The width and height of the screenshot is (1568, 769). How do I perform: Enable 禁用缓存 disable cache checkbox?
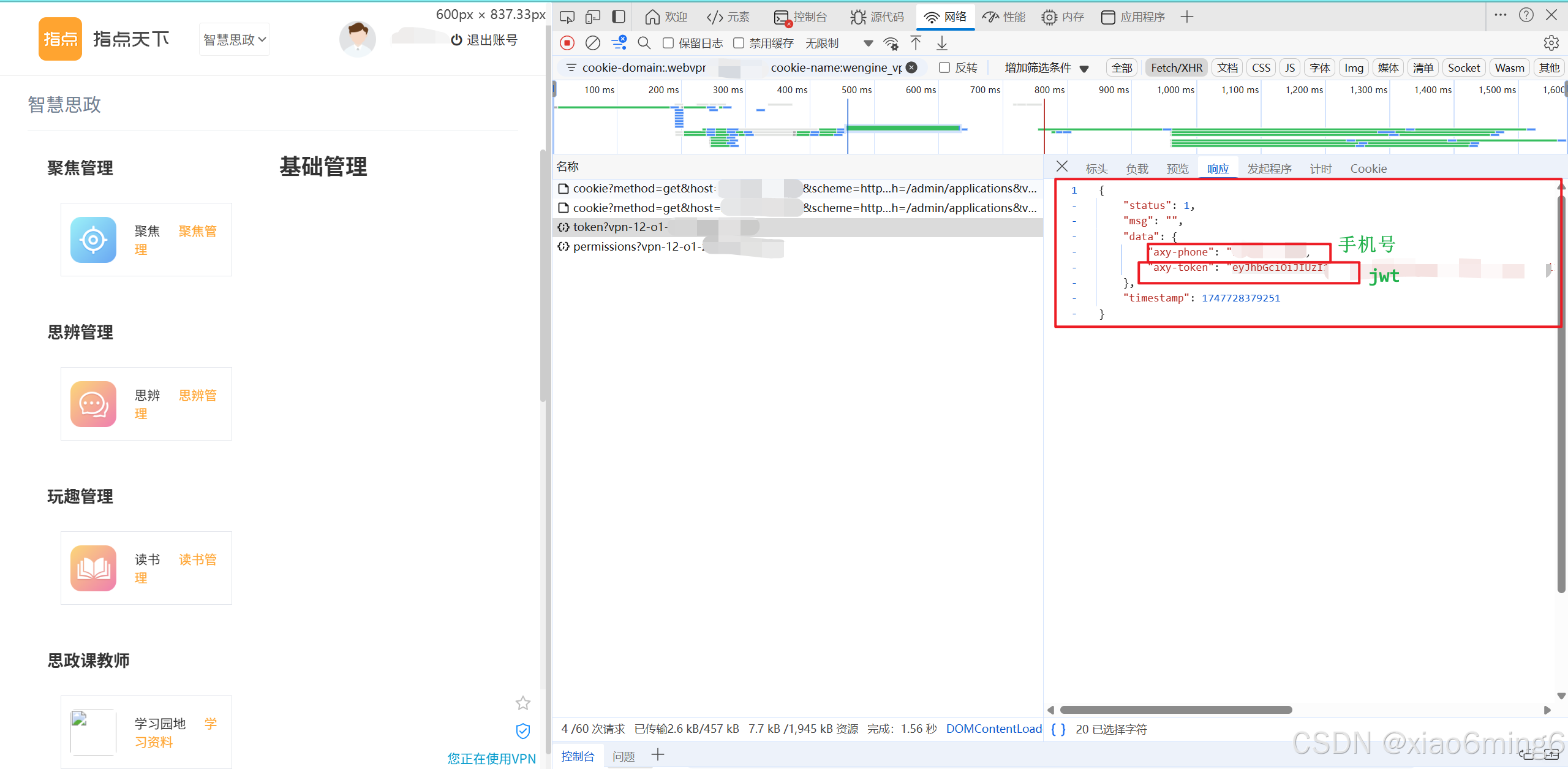click(x=739, y=43)
